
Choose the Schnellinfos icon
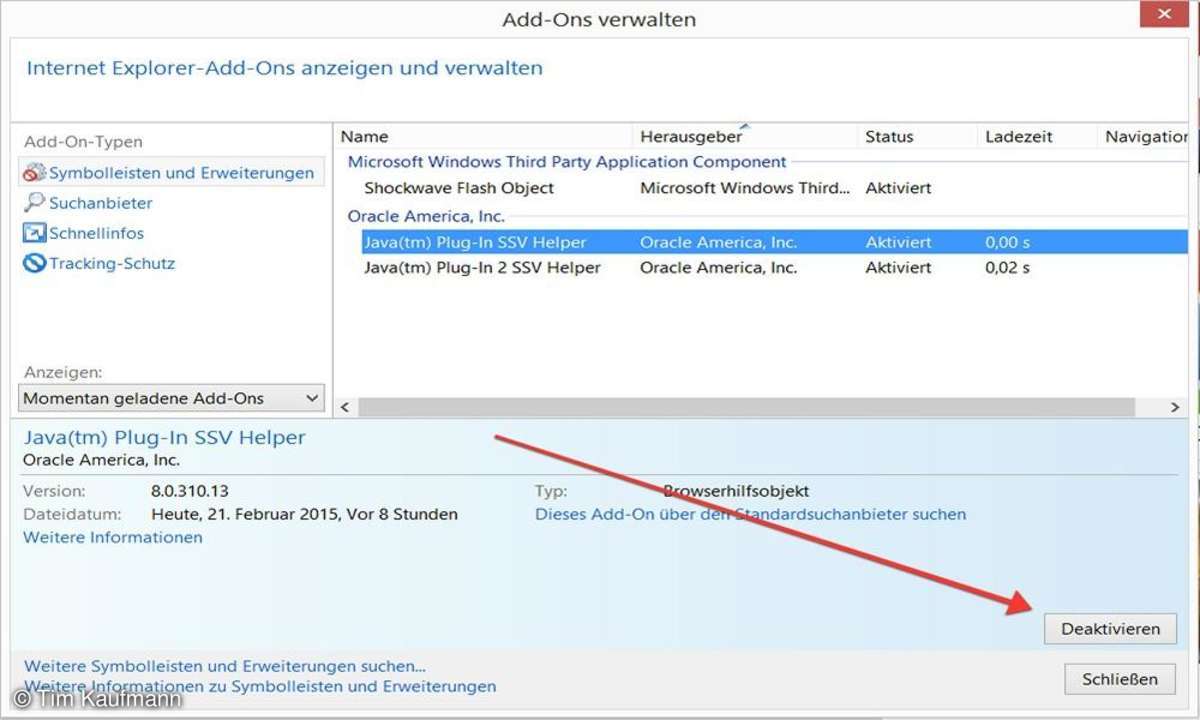(x=34, y=233)
